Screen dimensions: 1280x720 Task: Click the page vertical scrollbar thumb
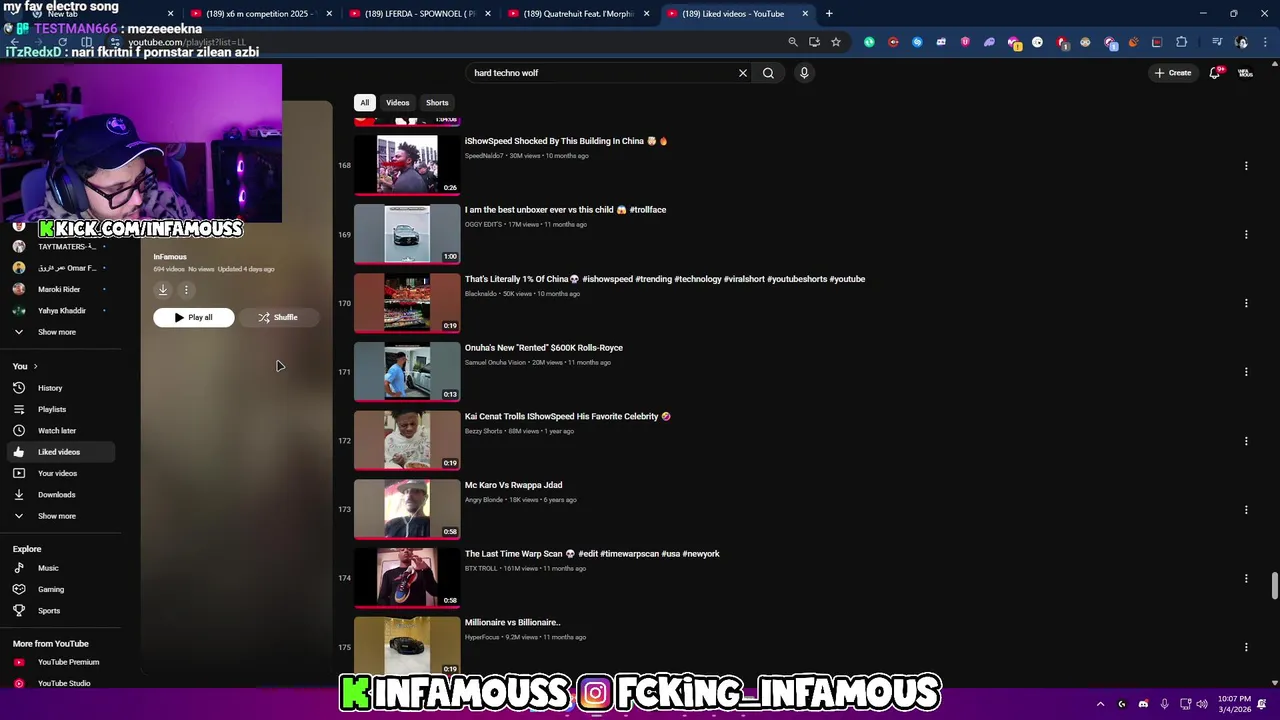(x=1274, y=586)
